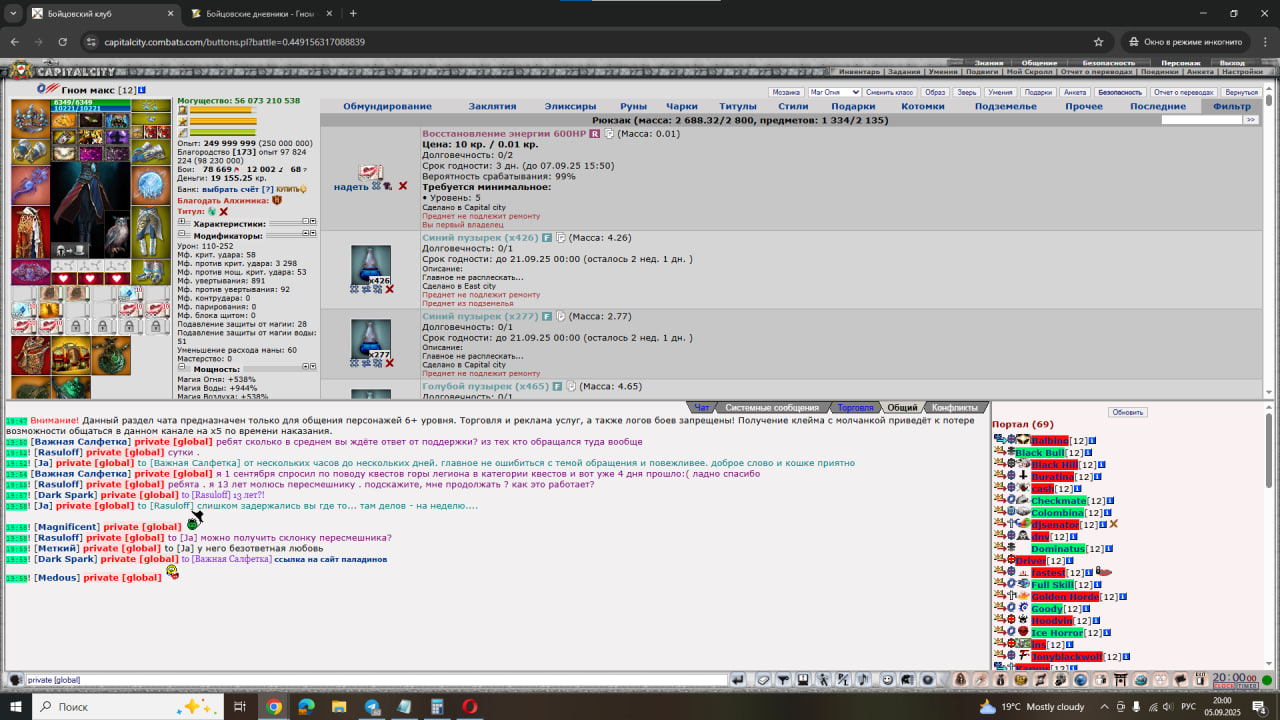Open the Котомки inventory tab

click(x=922, y=106)
